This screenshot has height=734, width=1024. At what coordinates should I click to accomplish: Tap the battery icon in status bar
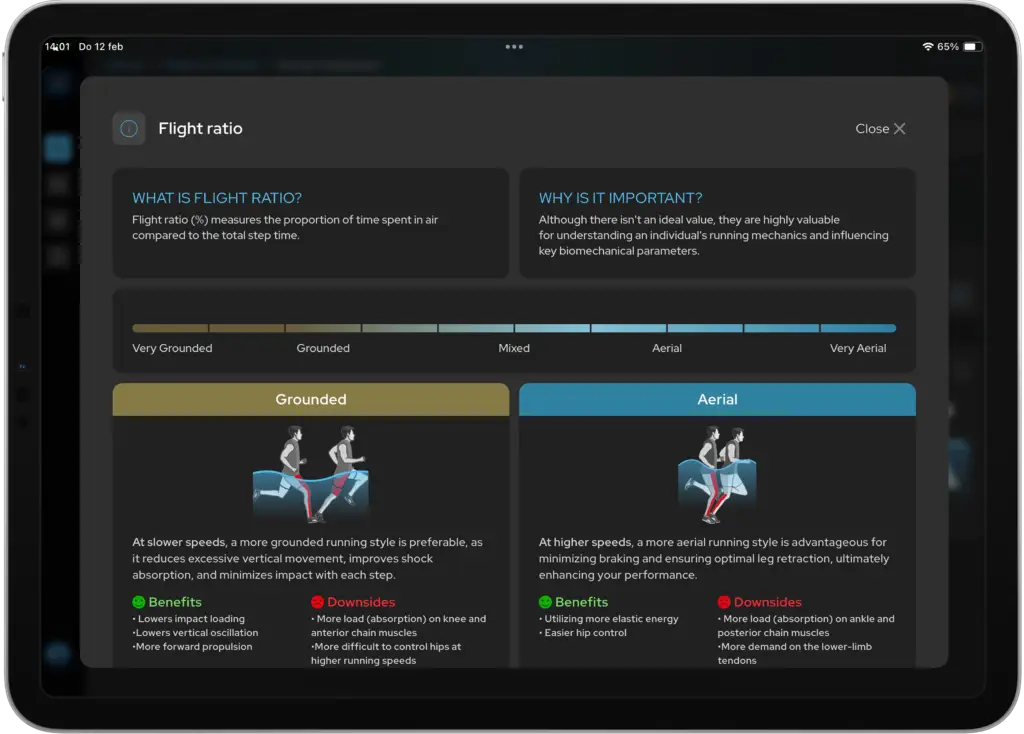click(971, 47)
